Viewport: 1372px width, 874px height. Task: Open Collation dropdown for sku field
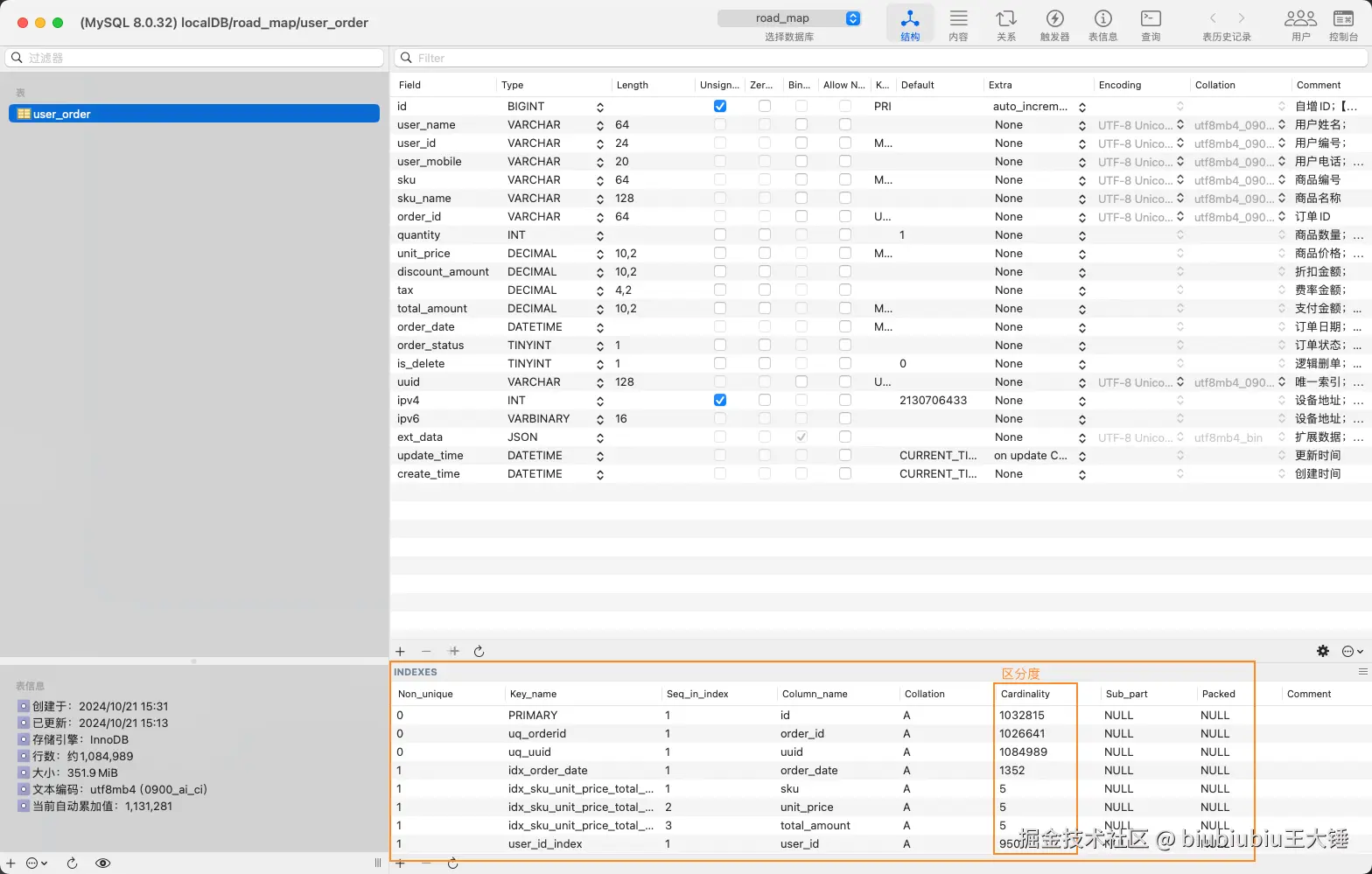[1282, 180]
